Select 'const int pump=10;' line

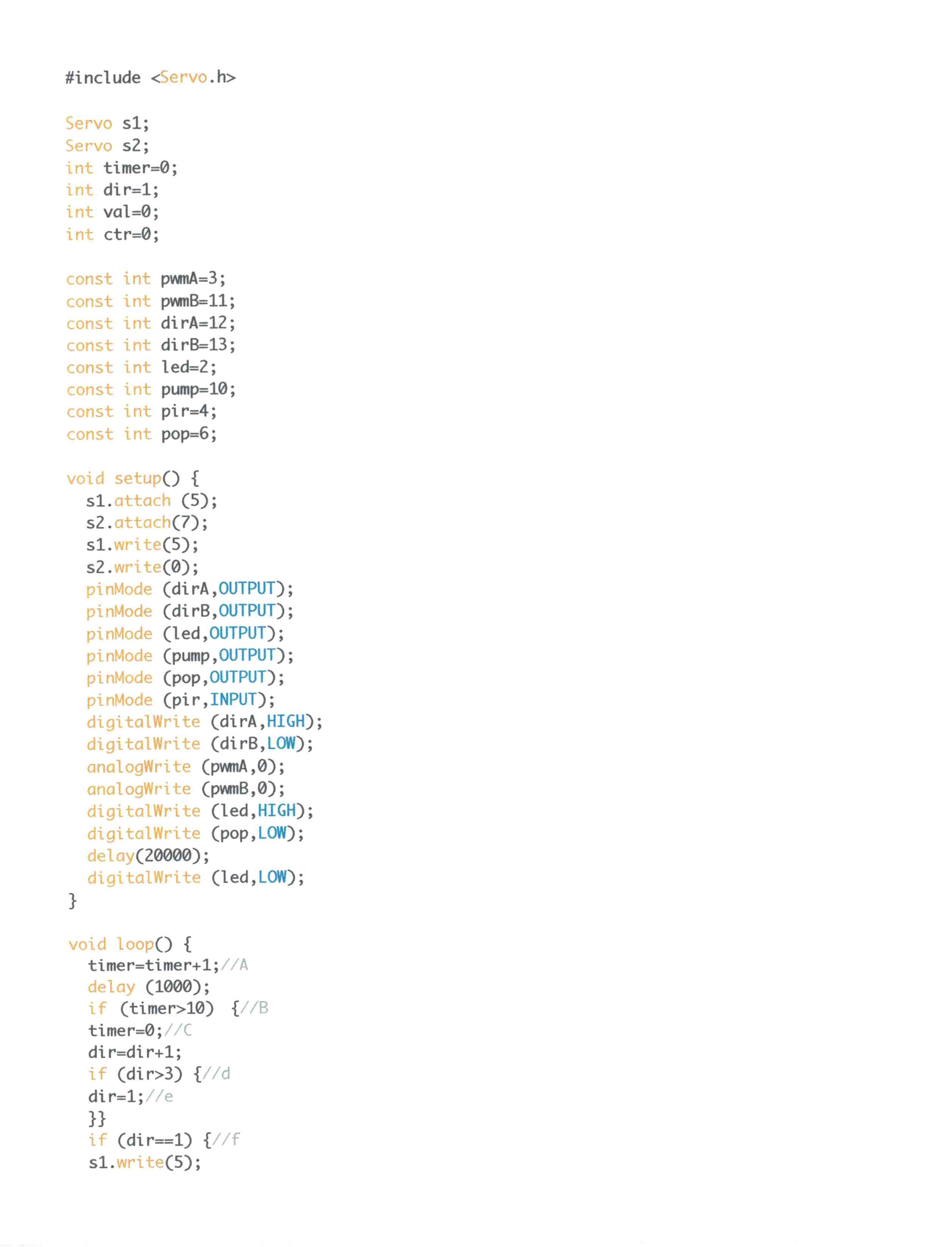pos(151,390)
